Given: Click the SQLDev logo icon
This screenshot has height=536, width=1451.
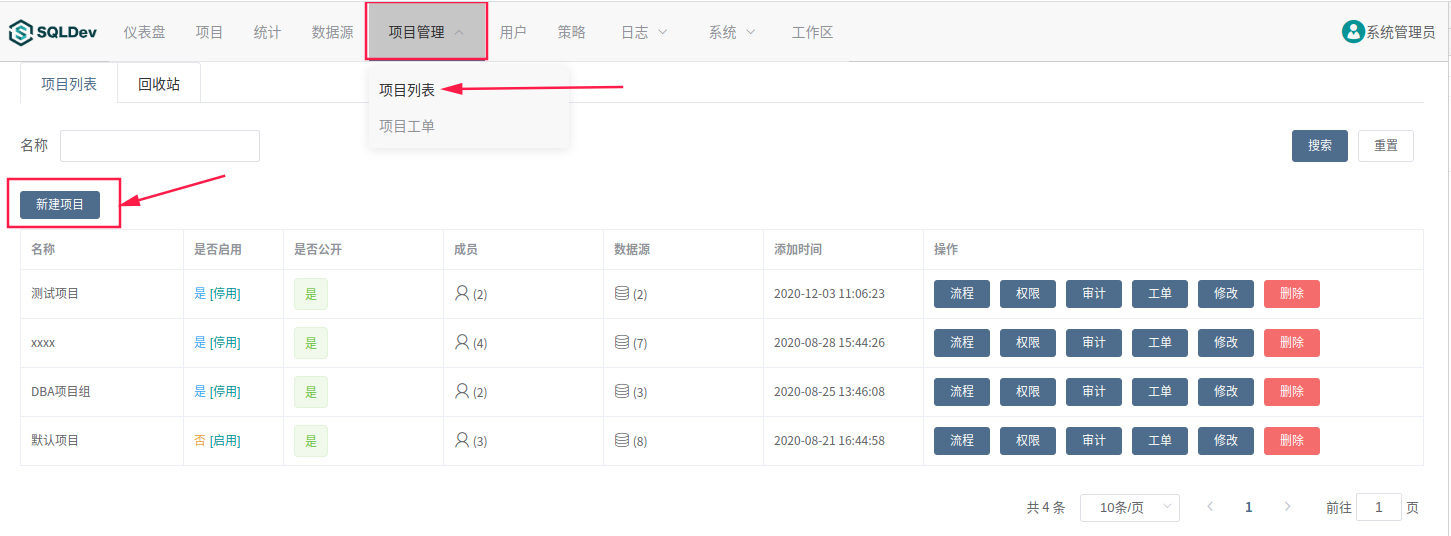Looking at the screenshot, I should pos(21,33).
